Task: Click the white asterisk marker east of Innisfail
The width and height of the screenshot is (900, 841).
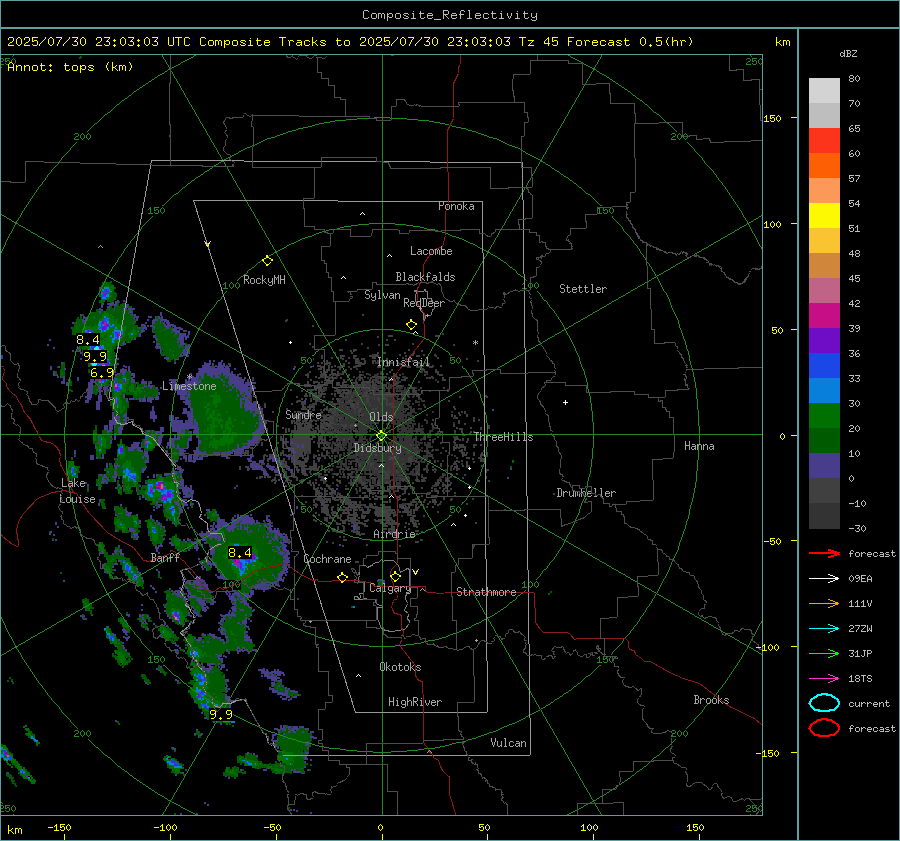Action: coord(475,343)
